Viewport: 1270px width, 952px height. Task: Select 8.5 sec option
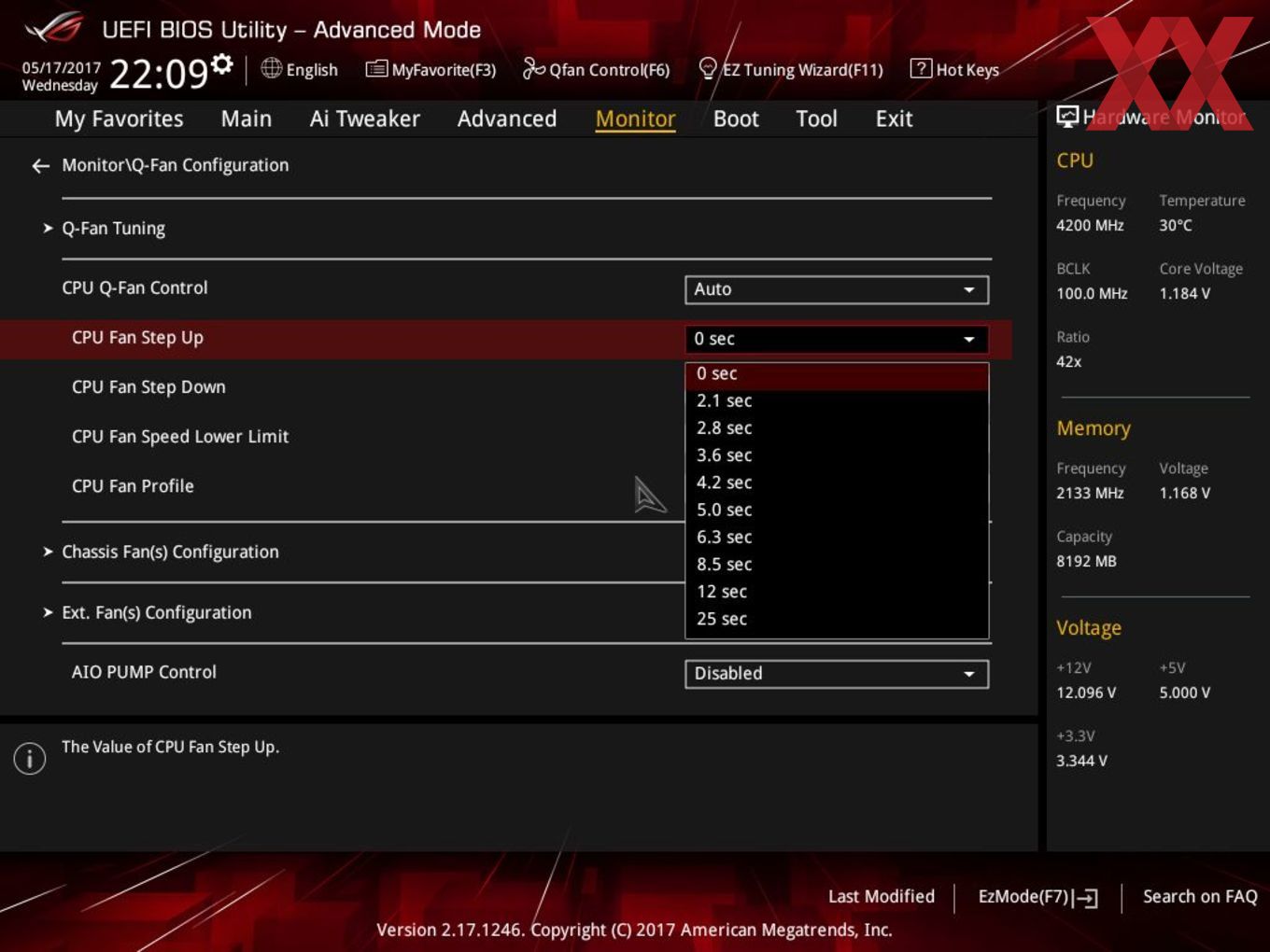[837, 564]
